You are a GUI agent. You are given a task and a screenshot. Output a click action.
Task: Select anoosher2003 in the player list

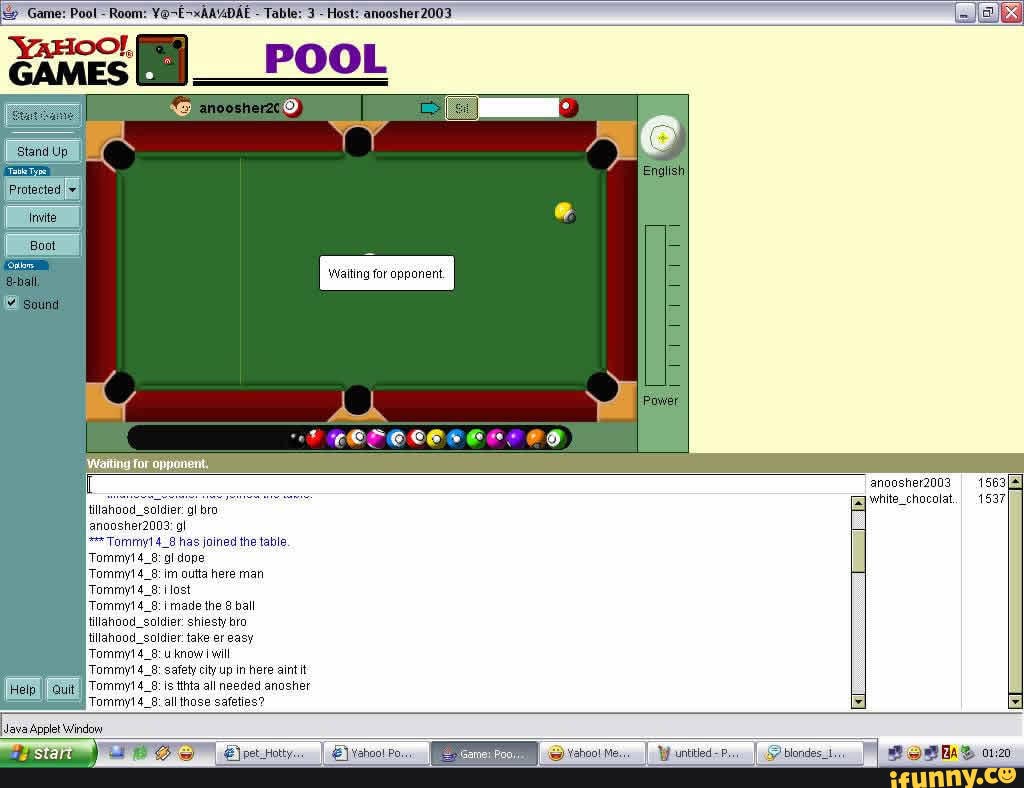pyautogui.click(x=910, y=482)
